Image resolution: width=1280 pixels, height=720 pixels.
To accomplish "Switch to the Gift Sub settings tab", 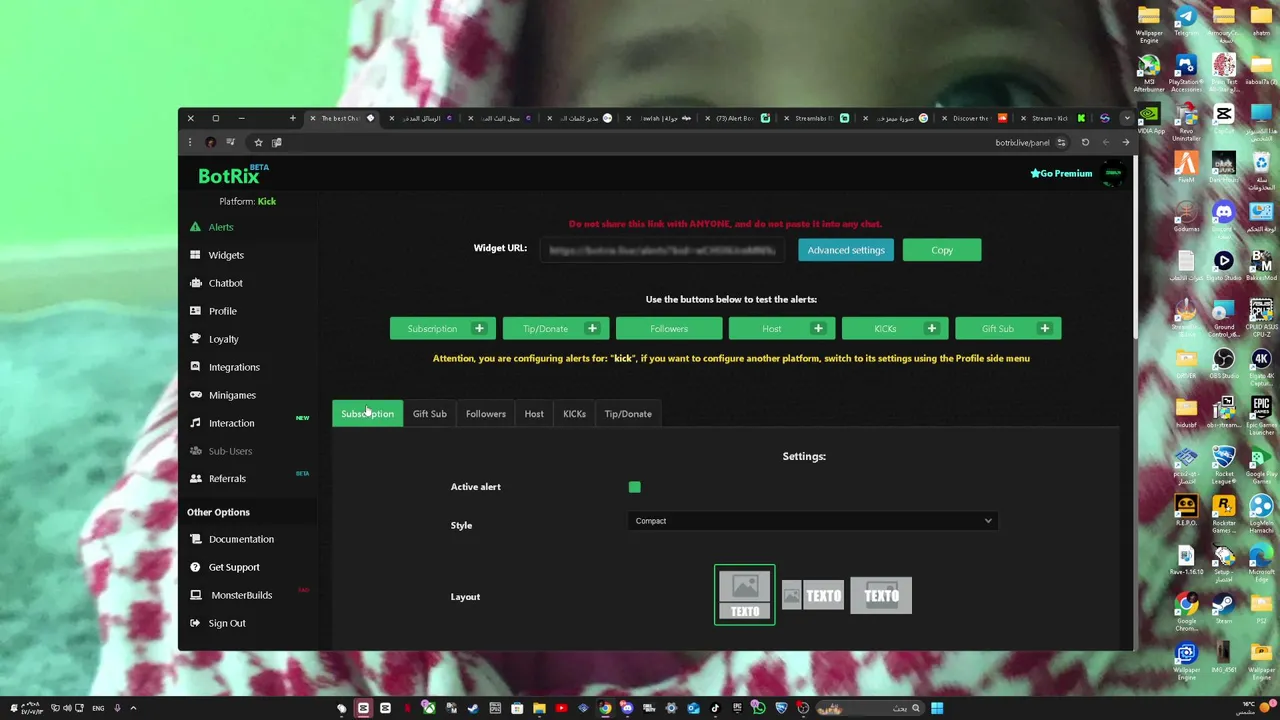I will tap(430, 414).
